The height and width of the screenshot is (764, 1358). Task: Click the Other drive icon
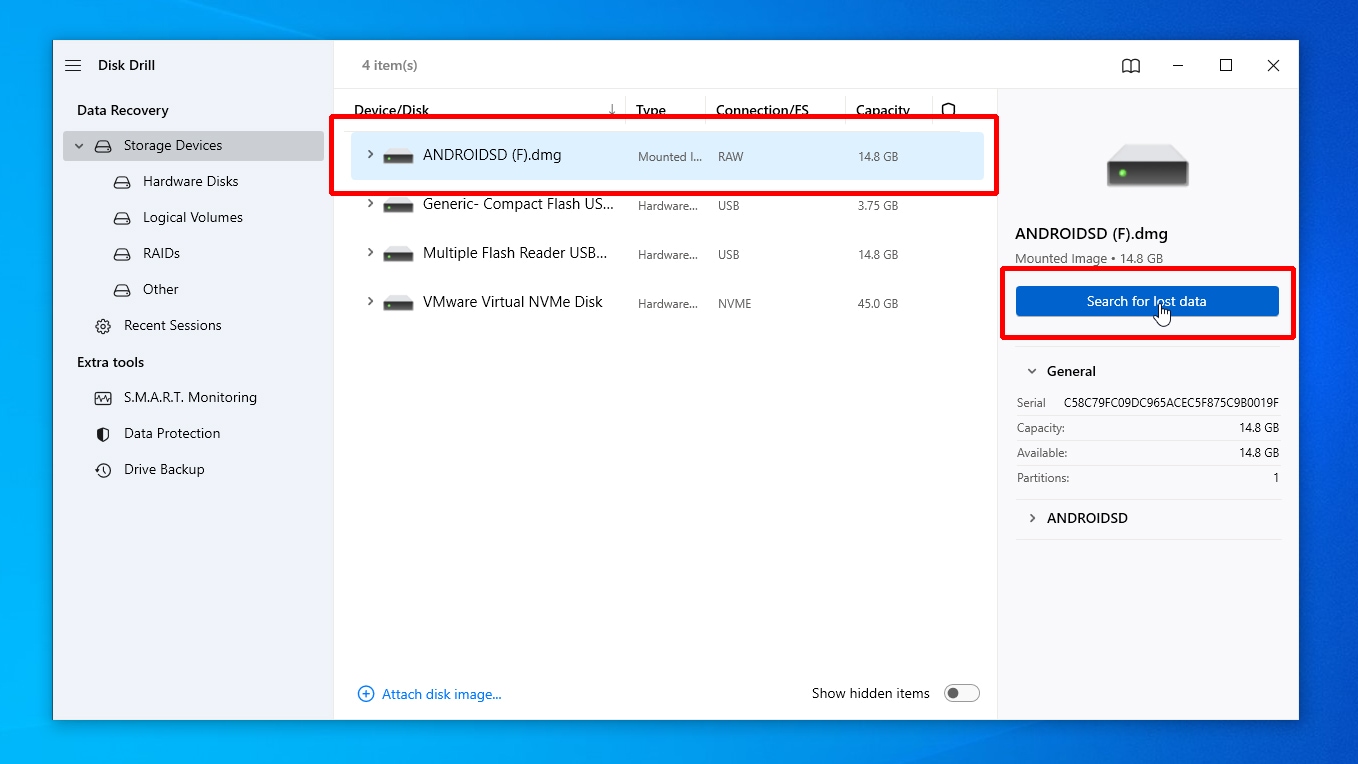[122, 290]
